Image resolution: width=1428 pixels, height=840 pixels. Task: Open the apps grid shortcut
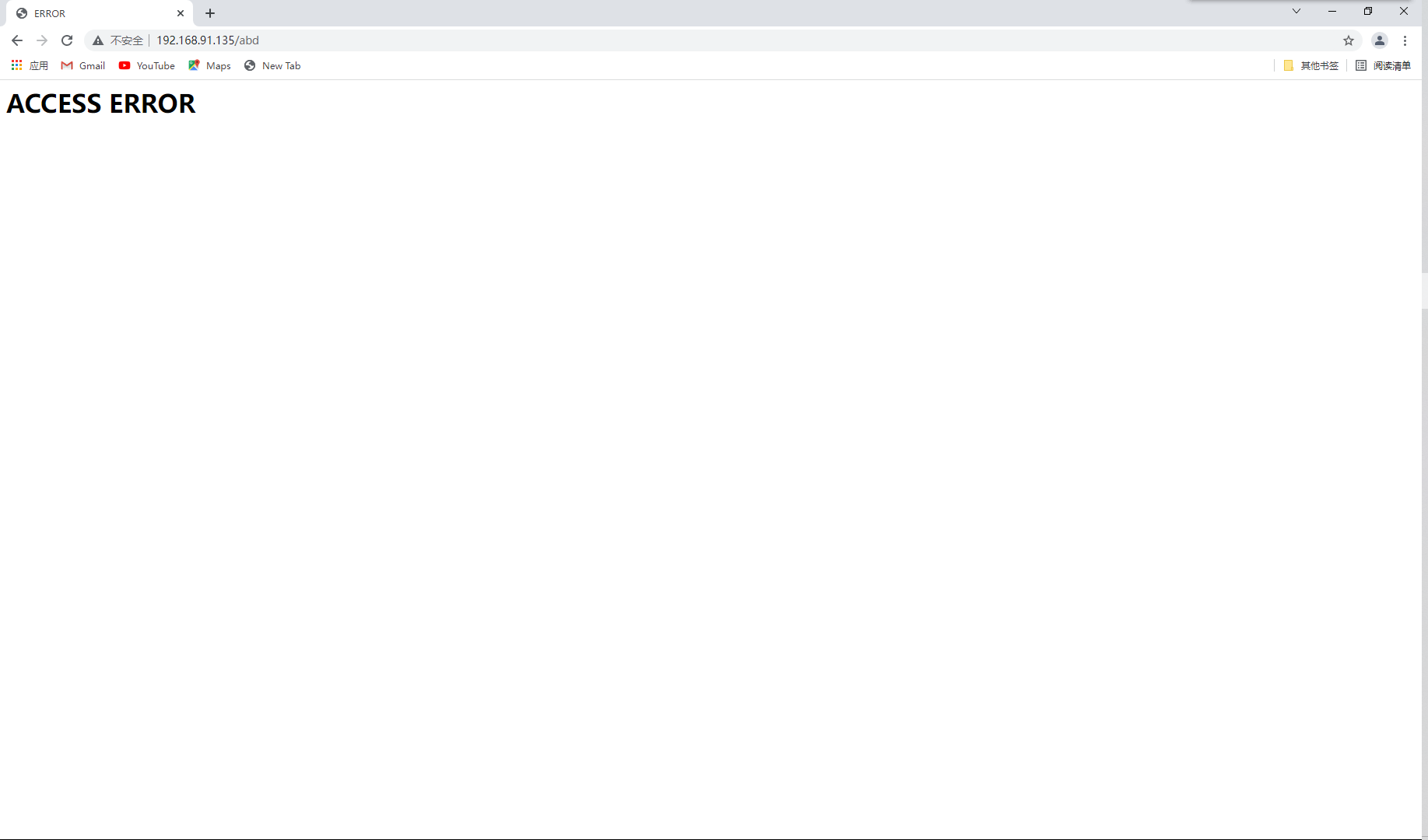[30, 65]
